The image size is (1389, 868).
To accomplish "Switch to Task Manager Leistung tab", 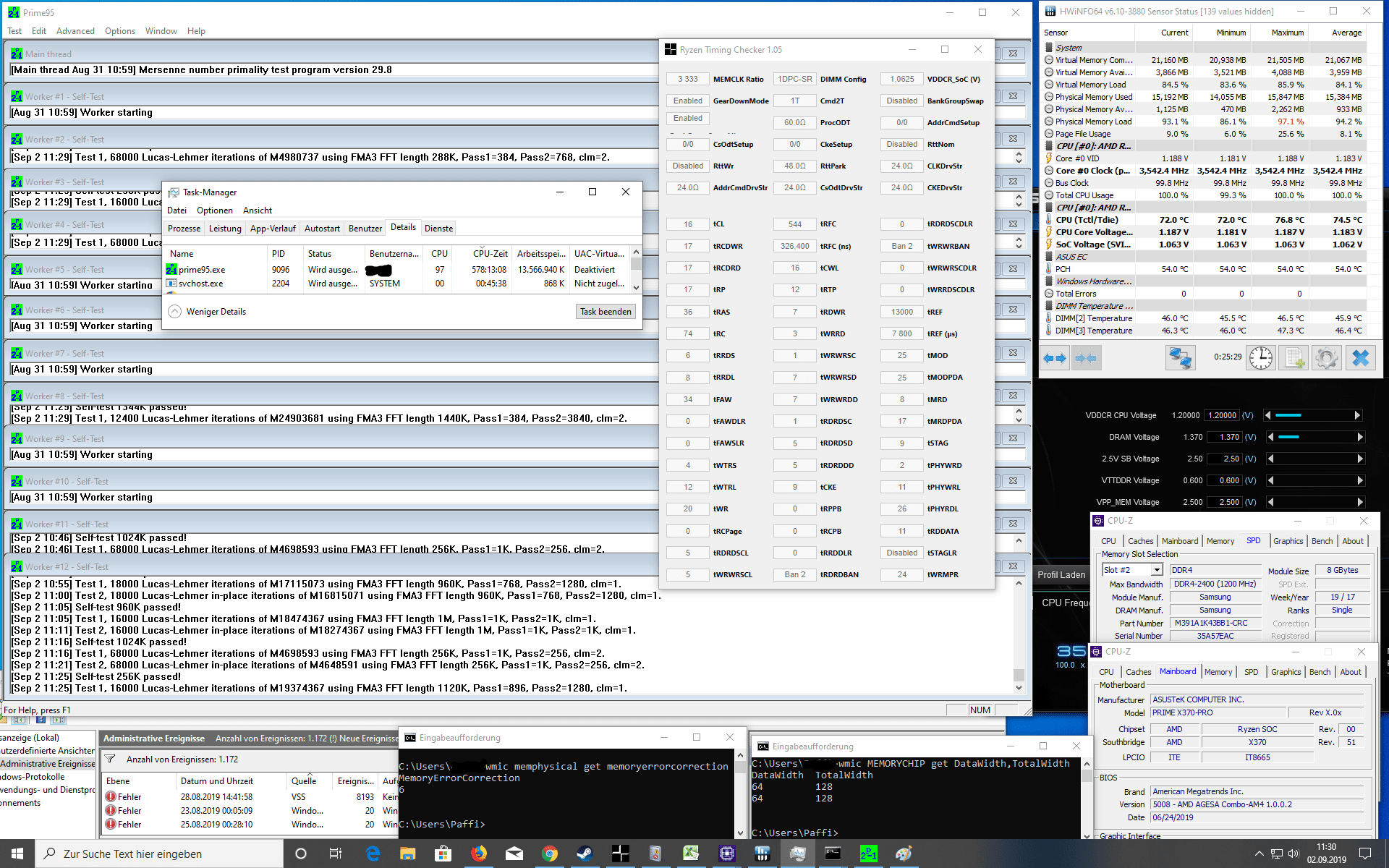I will tap(225, 229).
